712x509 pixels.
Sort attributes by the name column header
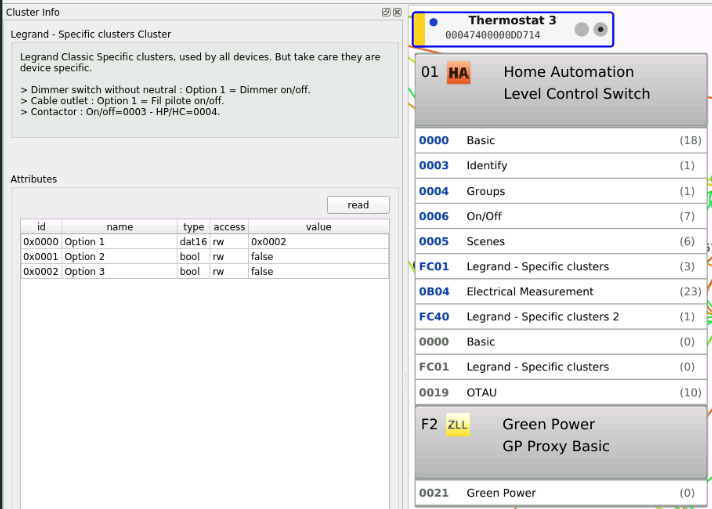(x=119, y=227)
